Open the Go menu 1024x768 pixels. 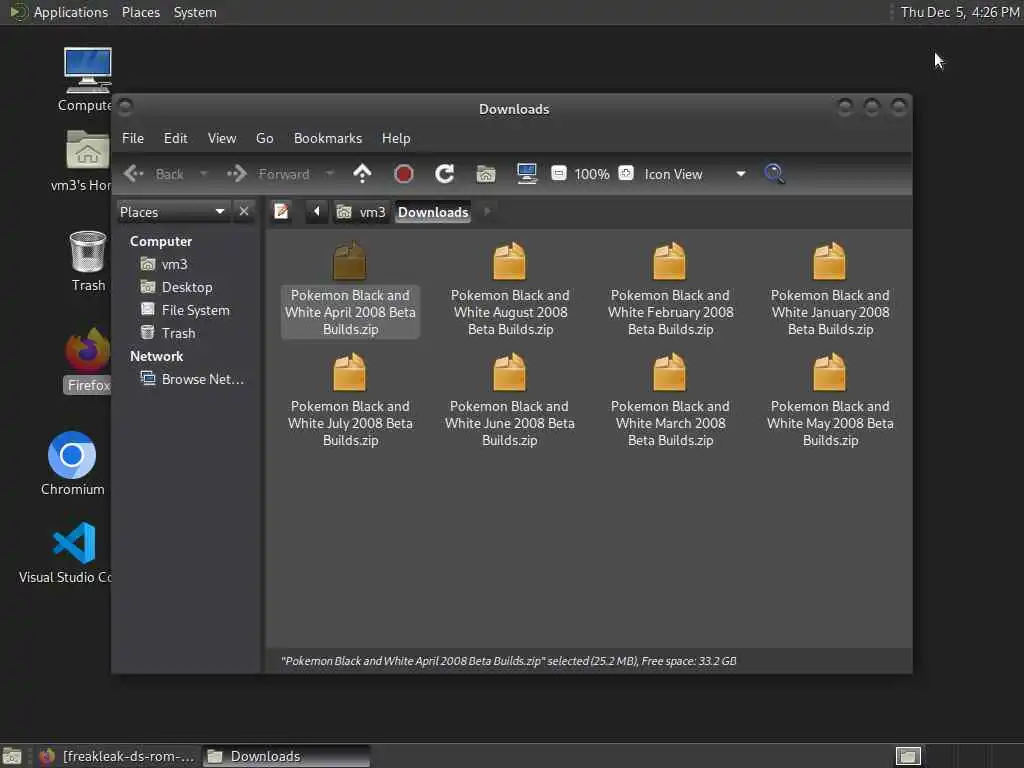pyautogui.click(x=264, y=138)
